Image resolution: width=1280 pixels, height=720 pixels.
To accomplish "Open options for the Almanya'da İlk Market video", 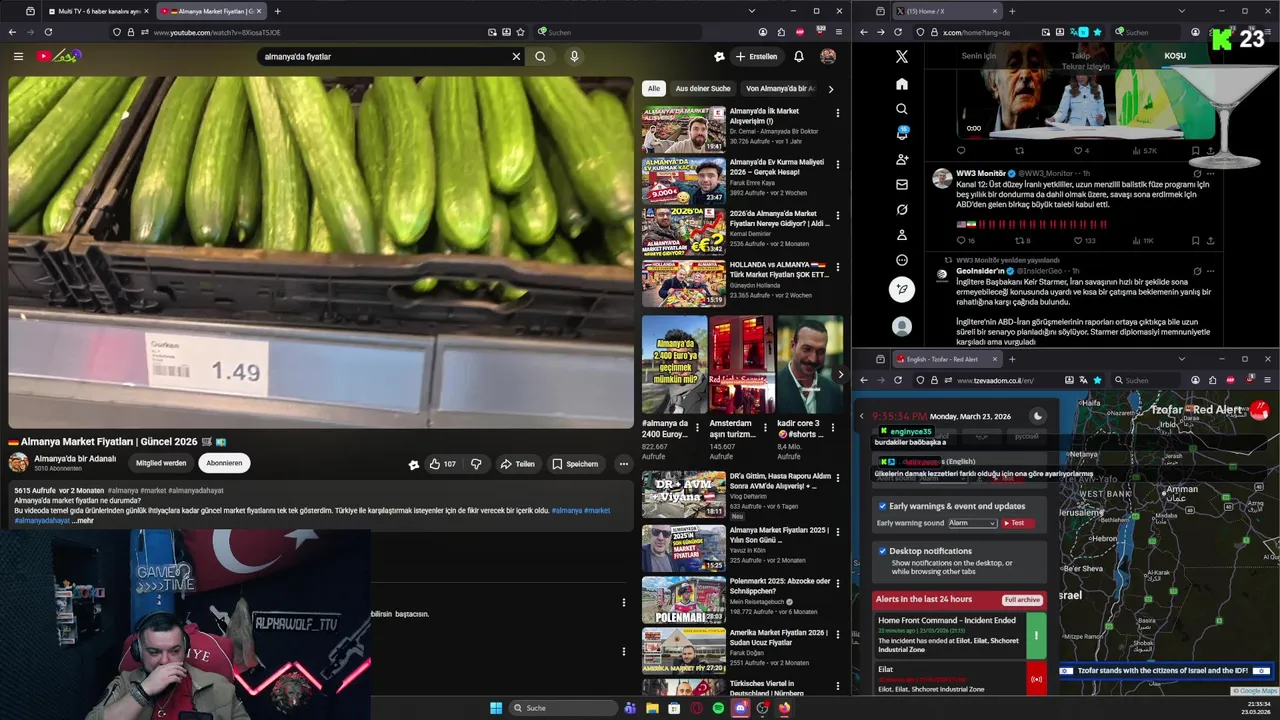I will pyautogui.click(x=838, y=112).
